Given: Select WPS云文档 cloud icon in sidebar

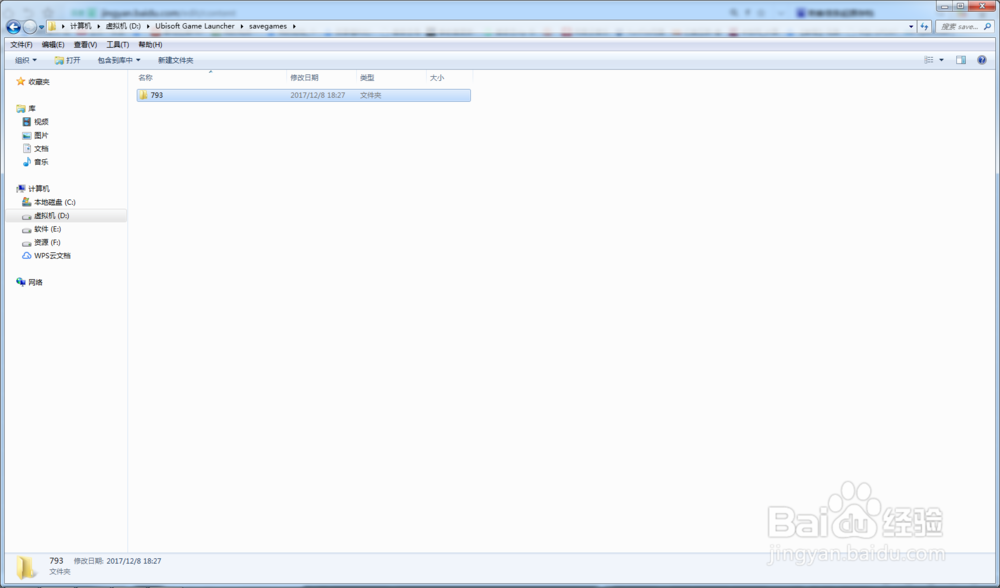Looking at the screenshot, I should point(27,256).
